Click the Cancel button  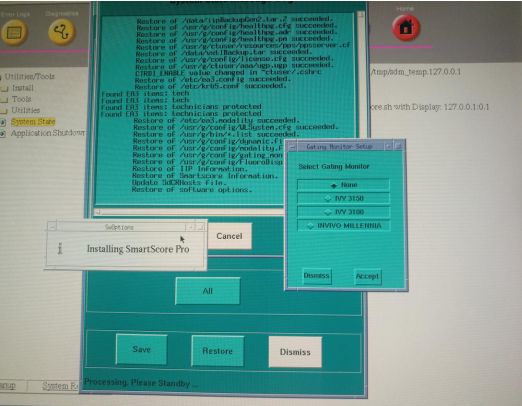229,236
